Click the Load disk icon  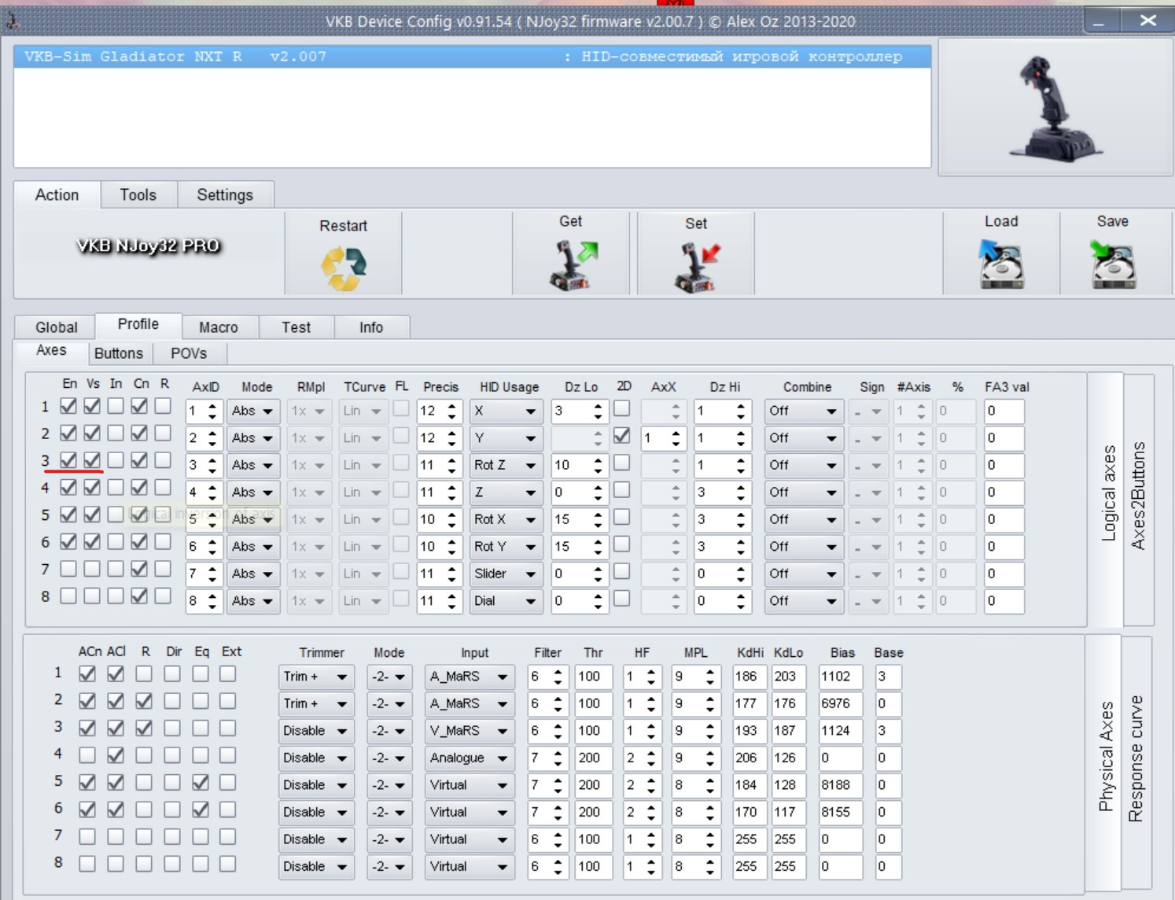[1000, 266]
